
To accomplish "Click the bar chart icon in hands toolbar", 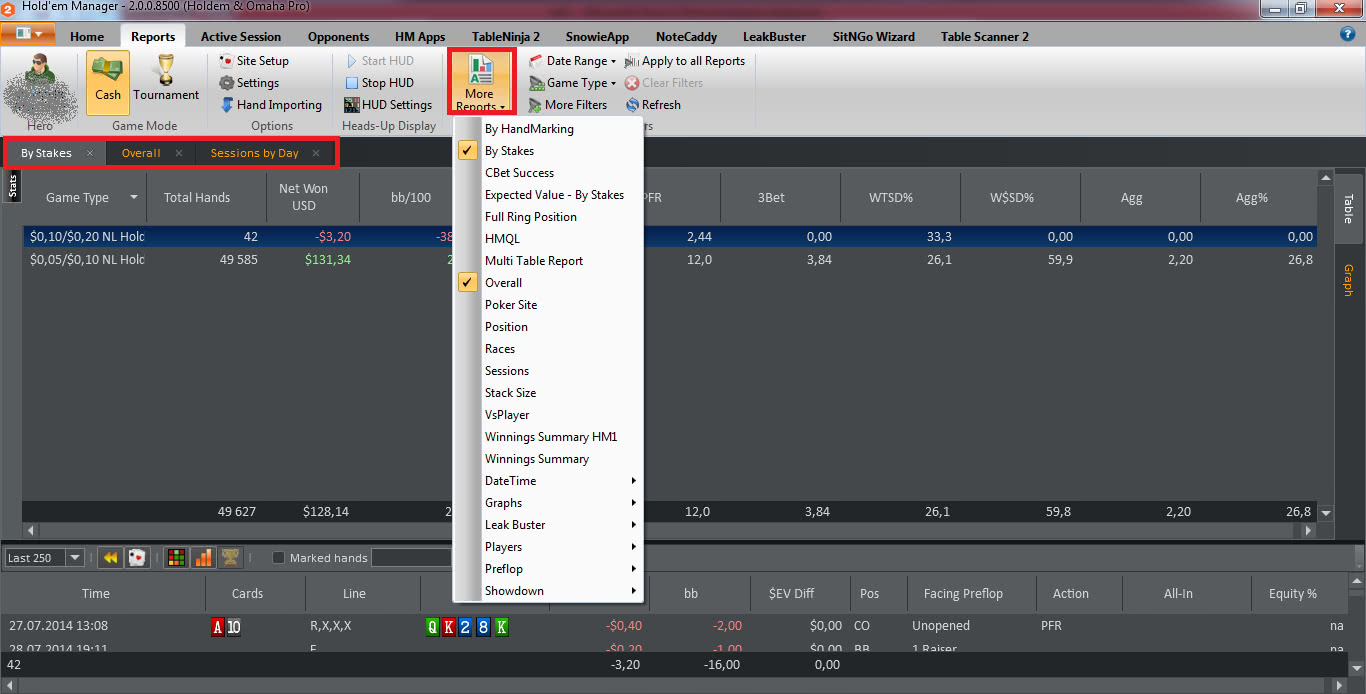I will point(203,558).
